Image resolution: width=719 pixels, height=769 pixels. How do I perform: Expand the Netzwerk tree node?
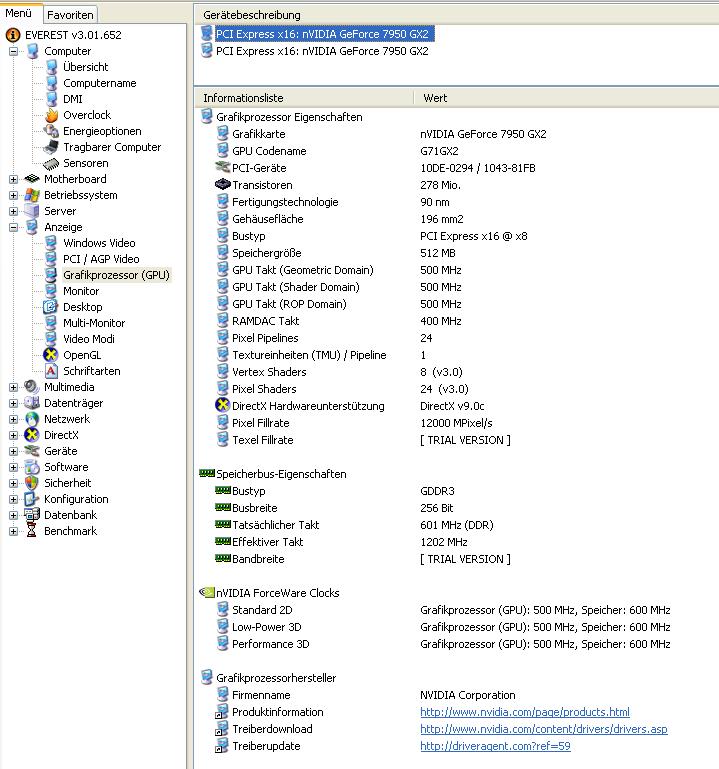[13, 419]
